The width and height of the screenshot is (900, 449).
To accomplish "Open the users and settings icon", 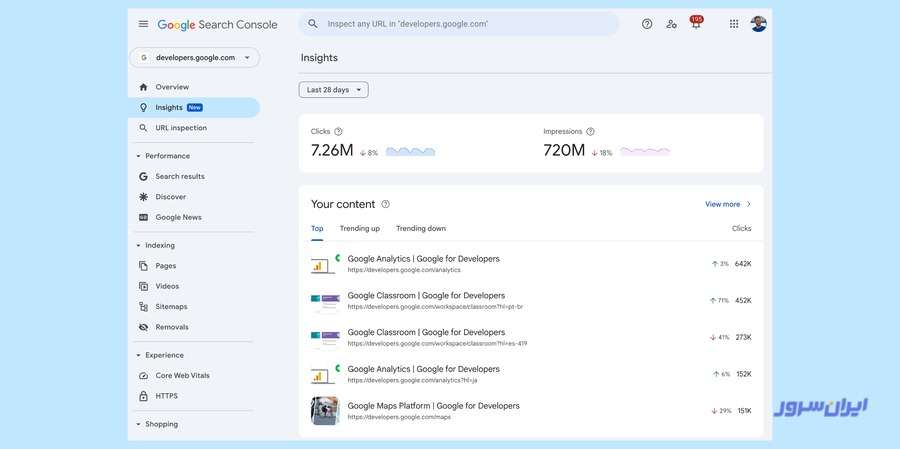I will pyautogui.click(x=671, y=24).
